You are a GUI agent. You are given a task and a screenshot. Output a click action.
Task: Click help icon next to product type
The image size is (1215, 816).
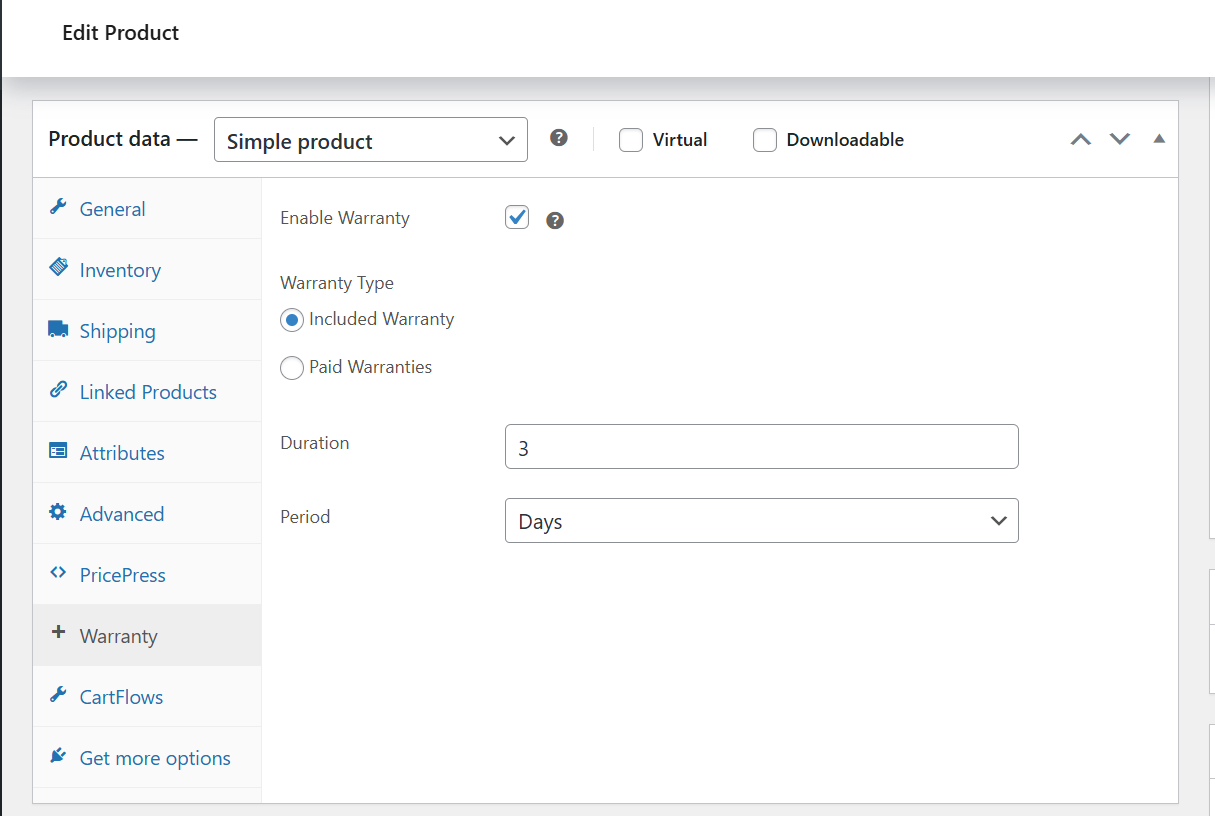click(559, 138)
